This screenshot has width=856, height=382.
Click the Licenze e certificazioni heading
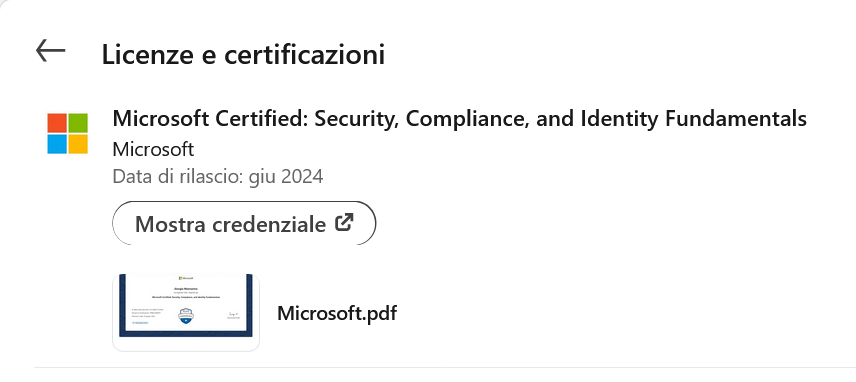(243, 55)
